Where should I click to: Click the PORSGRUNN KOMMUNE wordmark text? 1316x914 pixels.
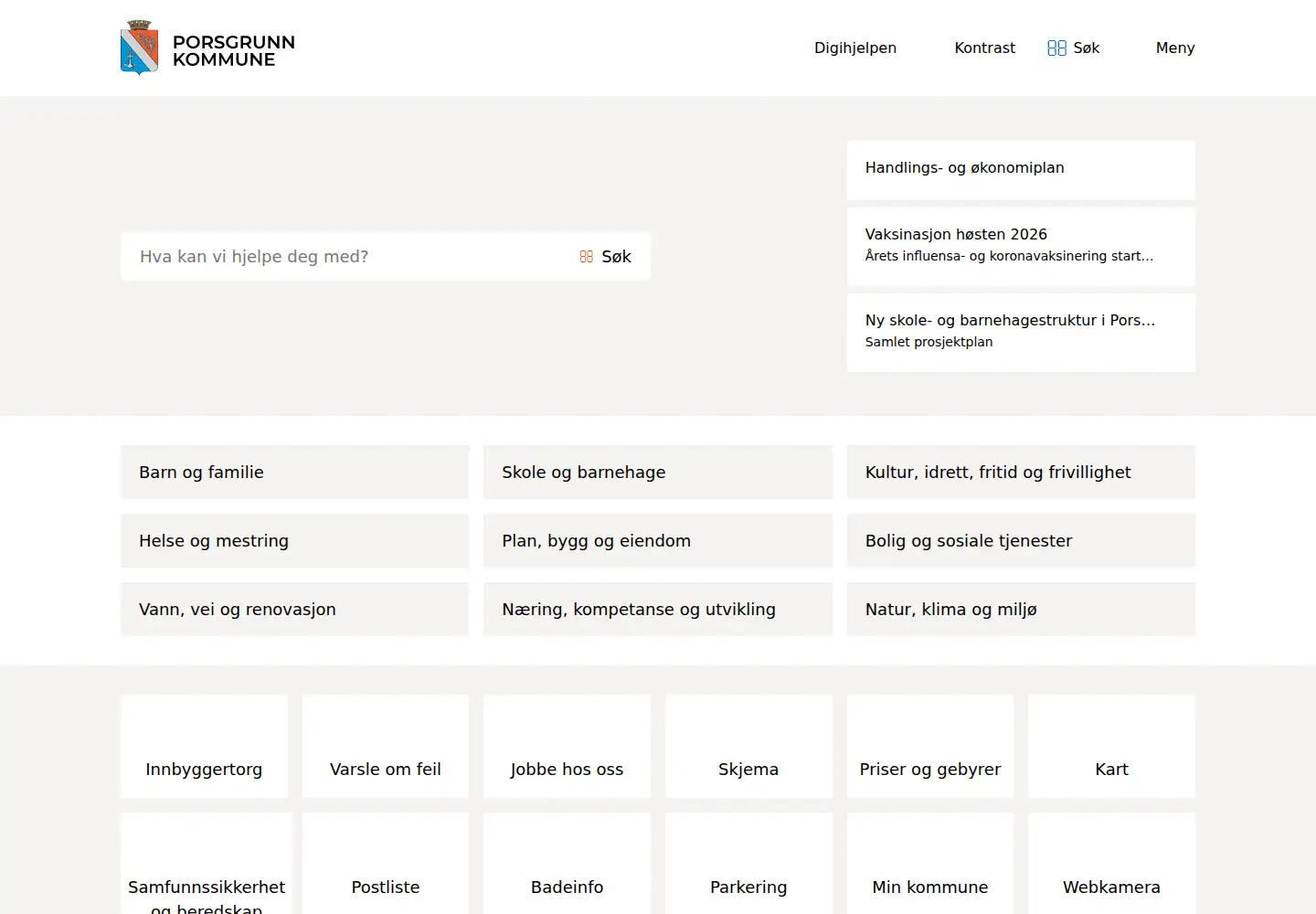(x=234, y=51)
